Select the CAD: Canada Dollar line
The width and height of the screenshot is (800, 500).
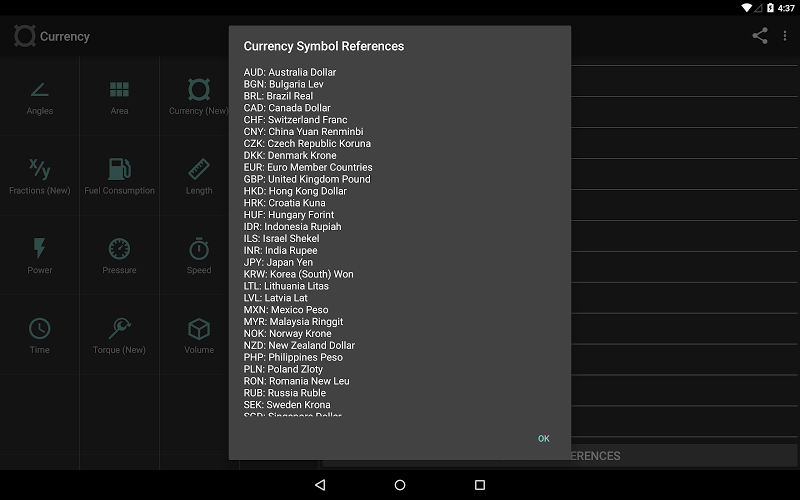coord(287,108)
